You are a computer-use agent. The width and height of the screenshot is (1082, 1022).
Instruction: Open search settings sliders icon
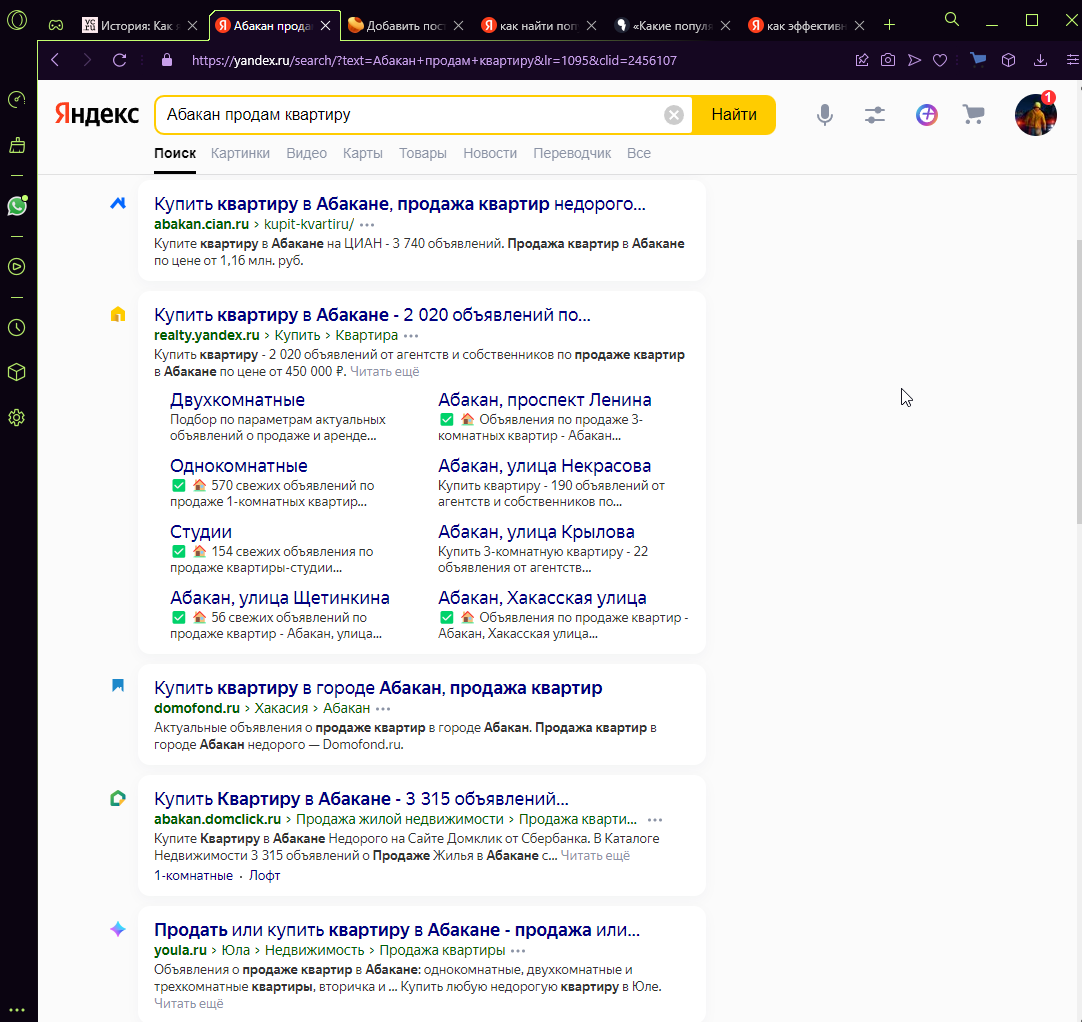(x=874, y=115)
